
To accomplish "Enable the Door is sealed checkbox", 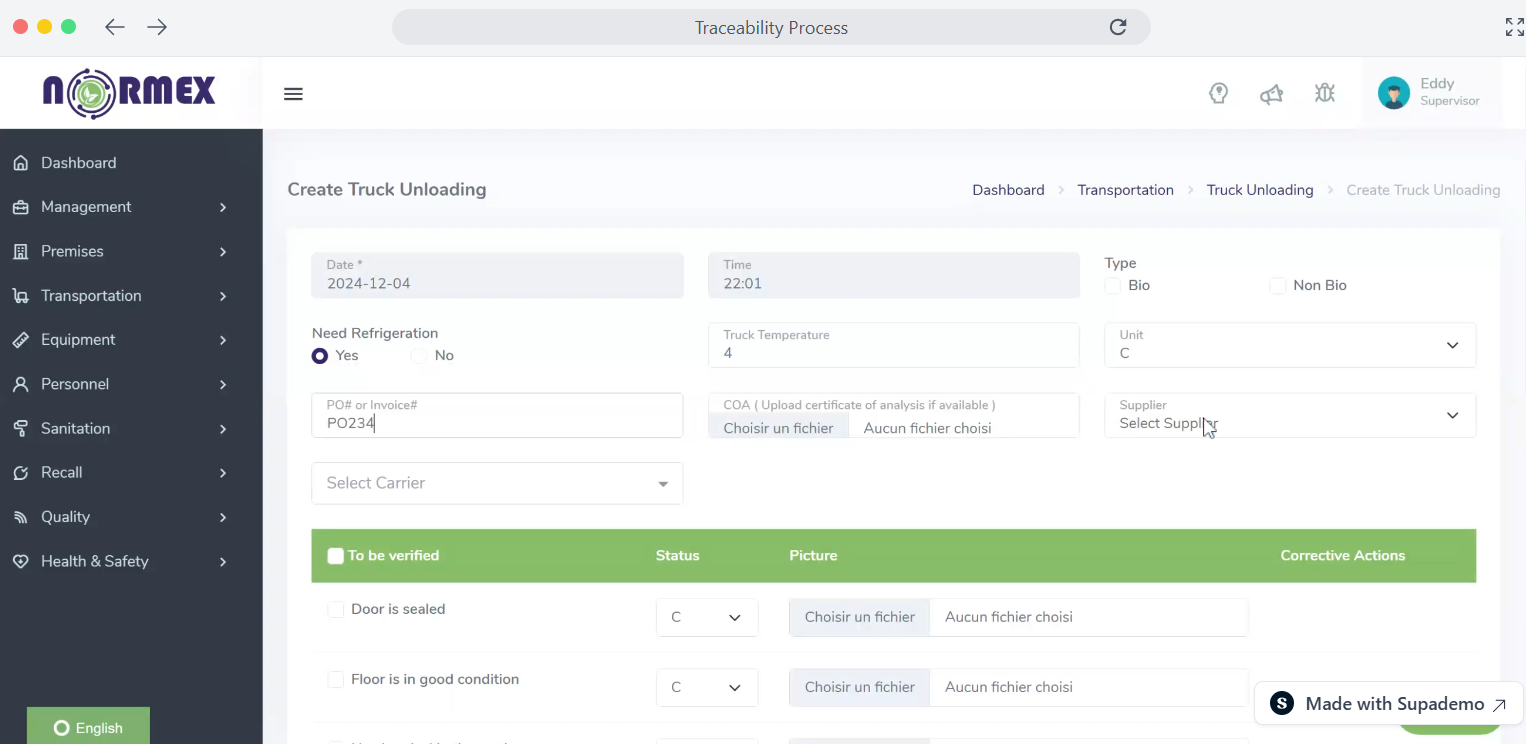I will pos(336,610).
